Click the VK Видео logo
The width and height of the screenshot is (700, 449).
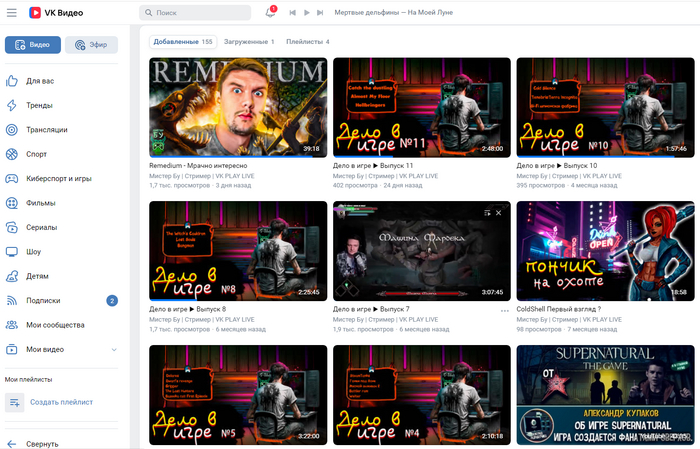click(56, 13)
